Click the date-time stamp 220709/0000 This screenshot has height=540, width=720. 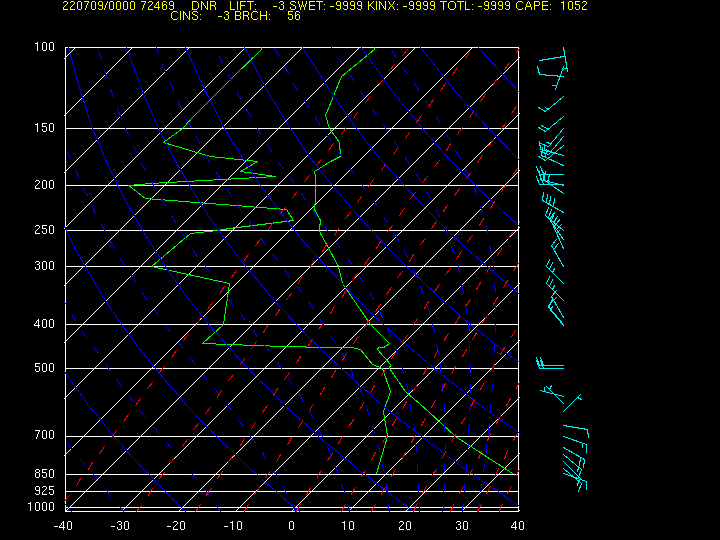pos(99,6)
